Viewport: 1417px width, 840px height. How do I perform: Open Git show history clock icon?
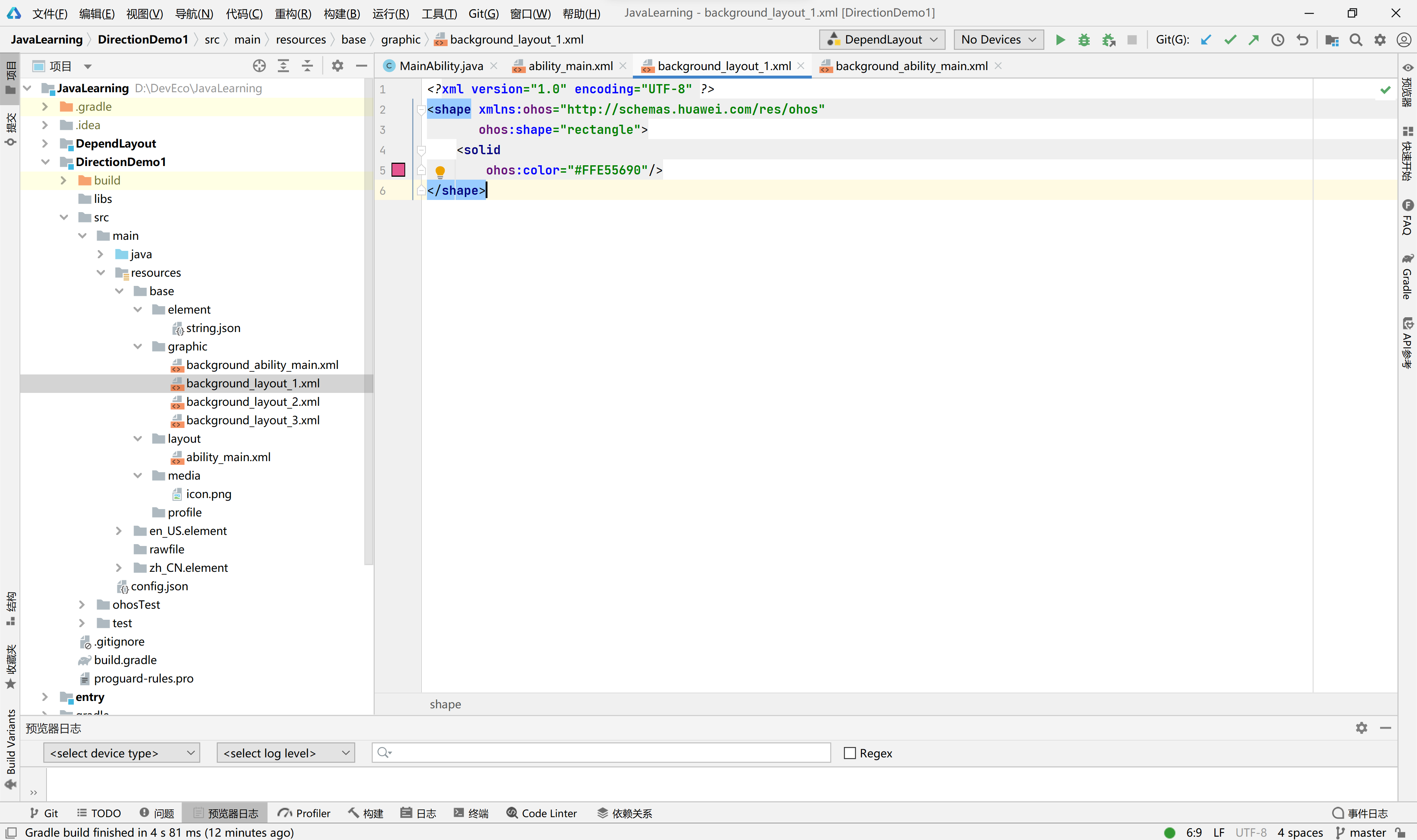[1277, 39]
